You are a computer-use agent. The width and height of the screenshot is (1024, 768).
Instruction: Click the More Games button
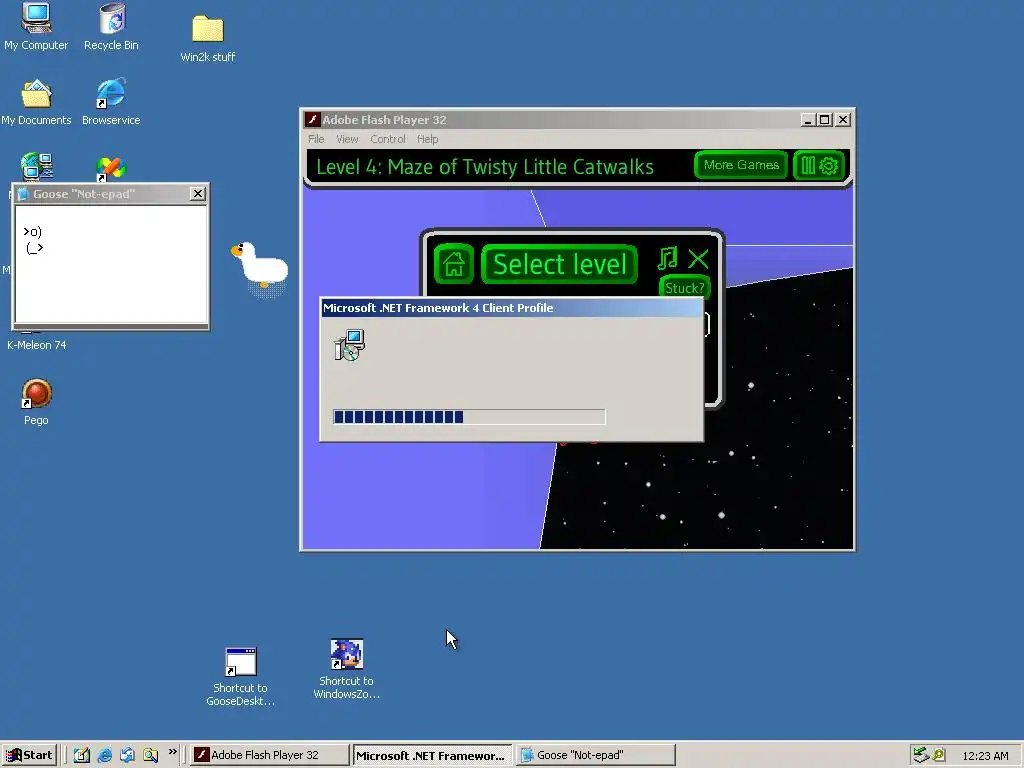click(741, 165)
